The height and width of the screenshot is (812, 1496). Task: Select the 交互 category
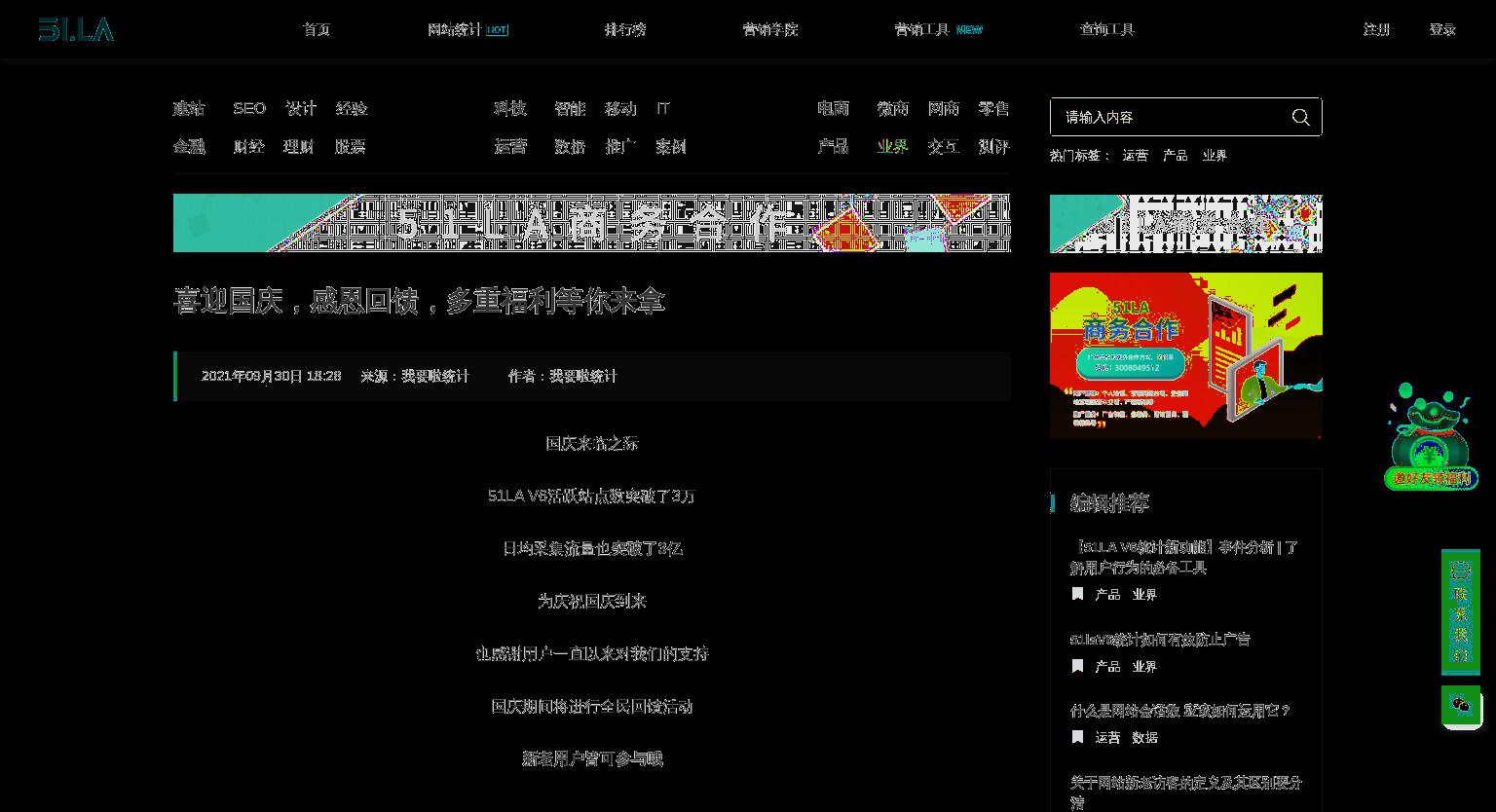coord(944,146)
